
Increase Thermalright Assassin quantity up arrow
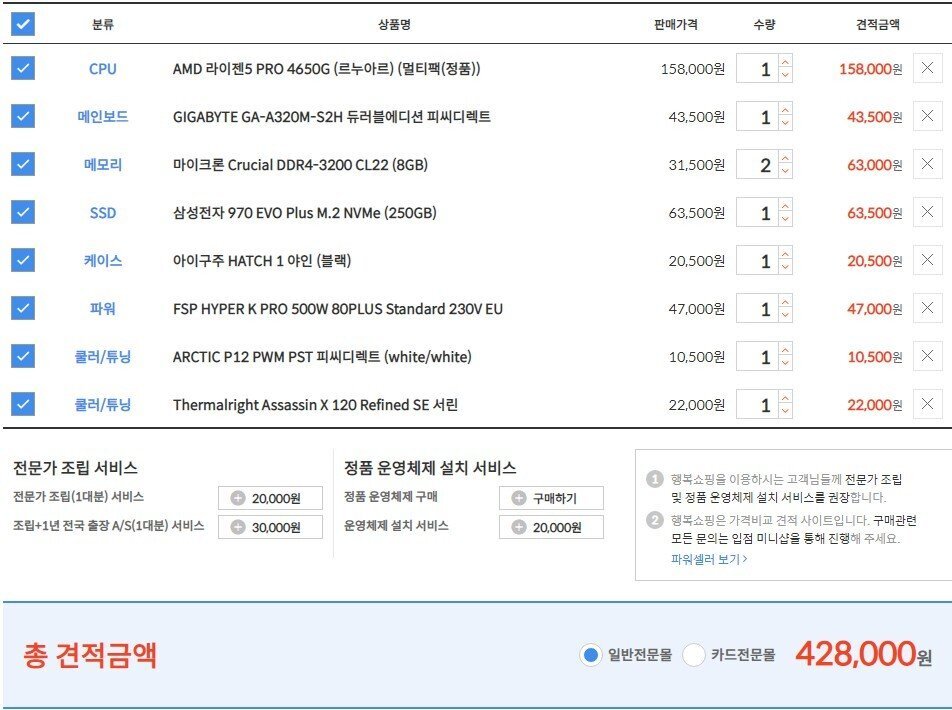(785, 397)
